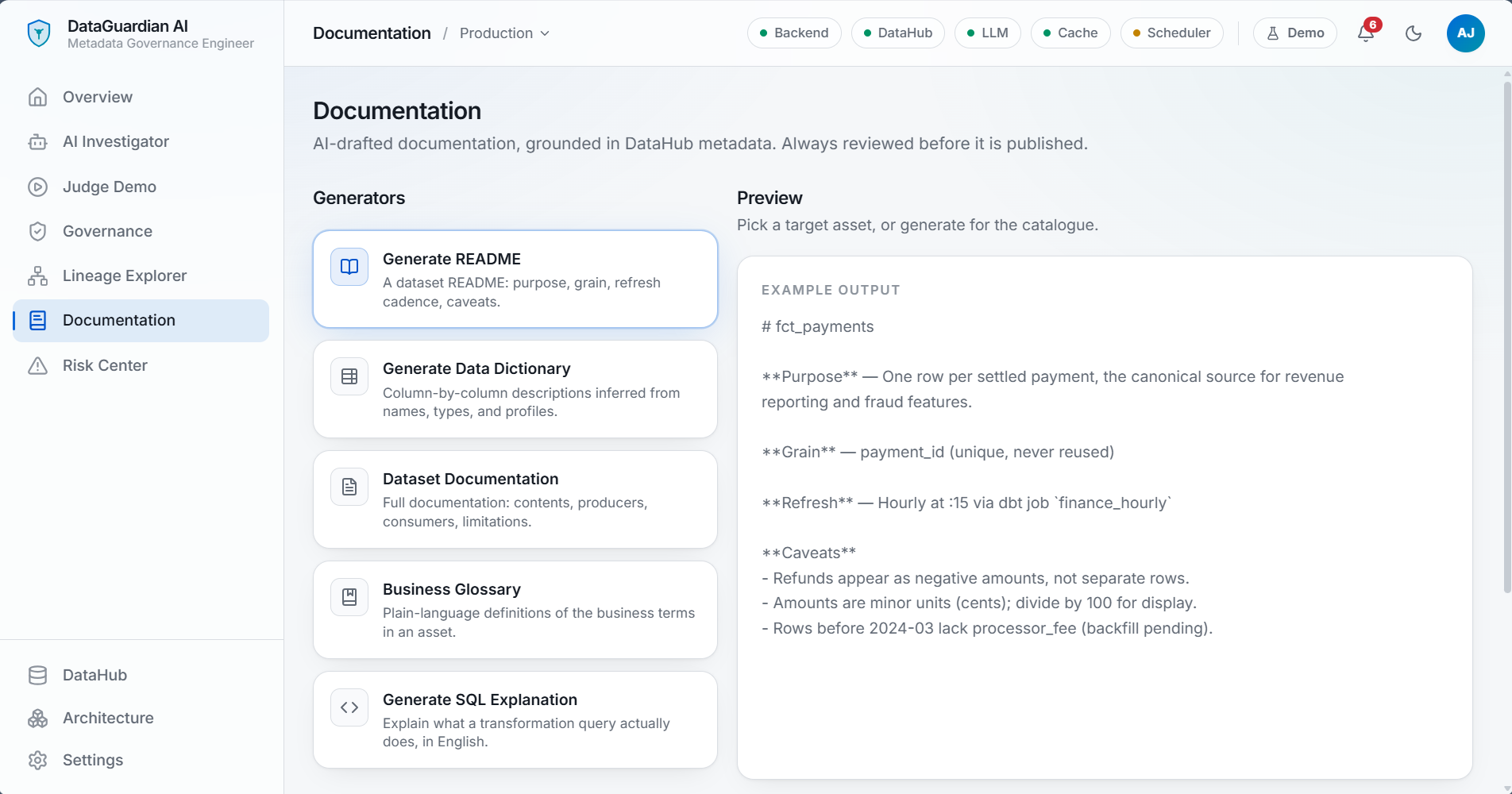Choose the Dataset Documentation generator

click(x=515, y=499)
